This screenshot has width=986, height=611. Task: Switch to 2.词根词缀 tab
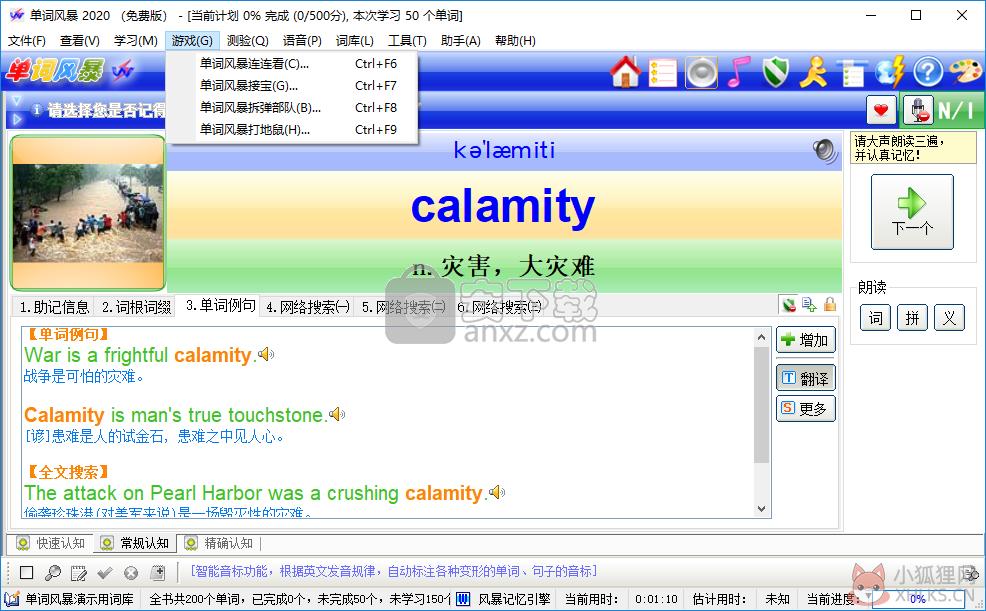click(x=136, y=307)
